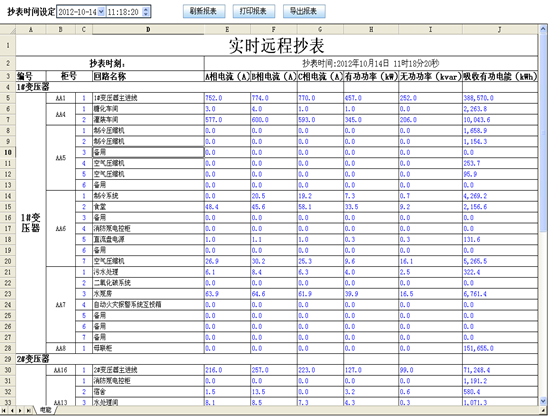Click the AA5 cabinet cell

pyautogui.click(x=60, y=158)
